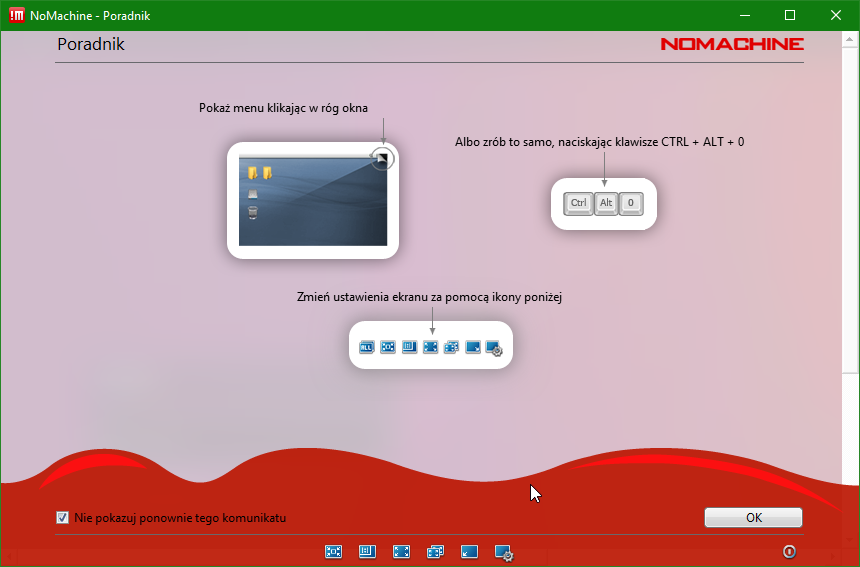Click the remote desktop preview thumbnail

point(312,202)
